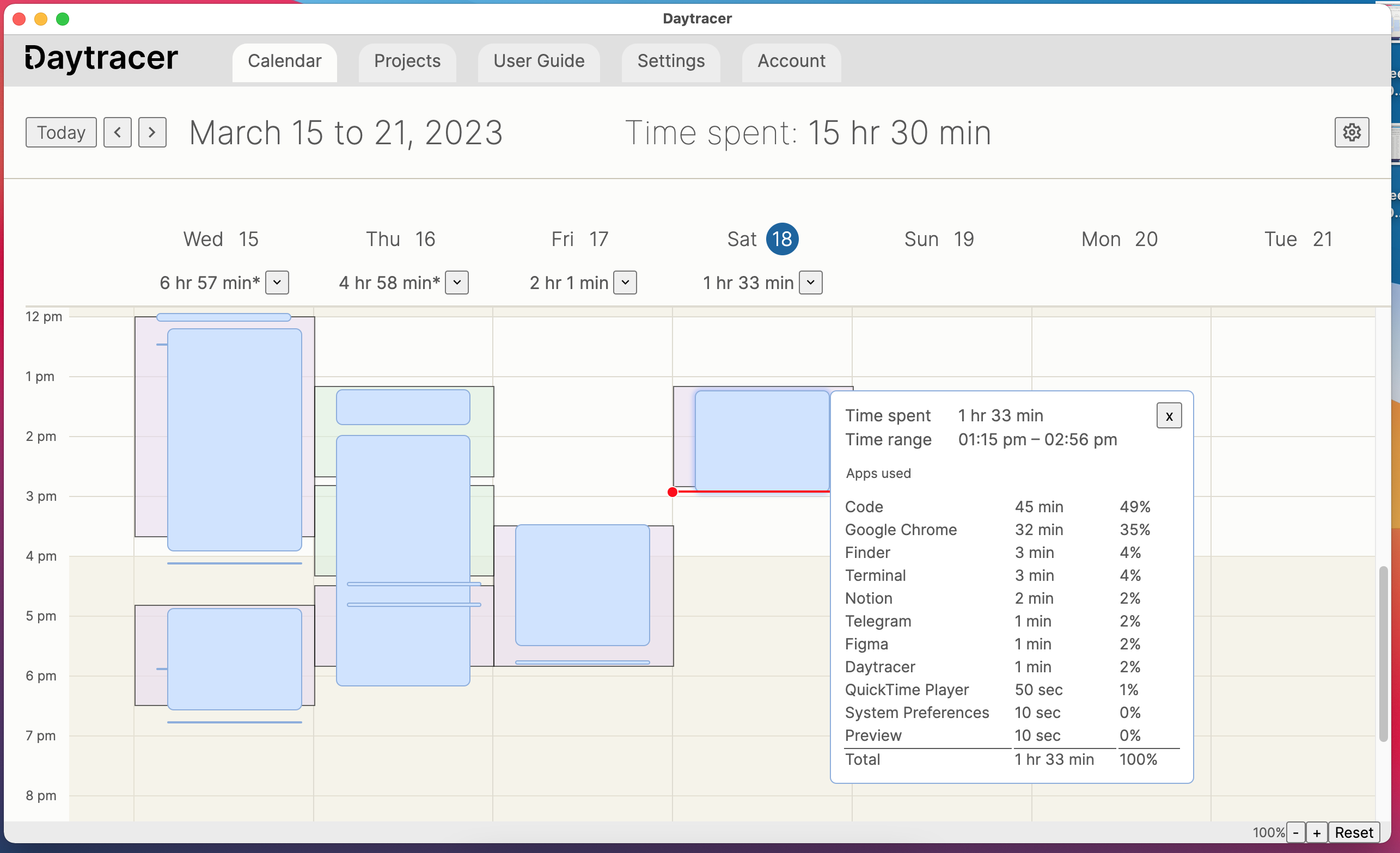Click the Terminal app row
Image resolution: width=1400 pixels, height=853 pixels.
pyautogui.click(x=1011, y=575)
